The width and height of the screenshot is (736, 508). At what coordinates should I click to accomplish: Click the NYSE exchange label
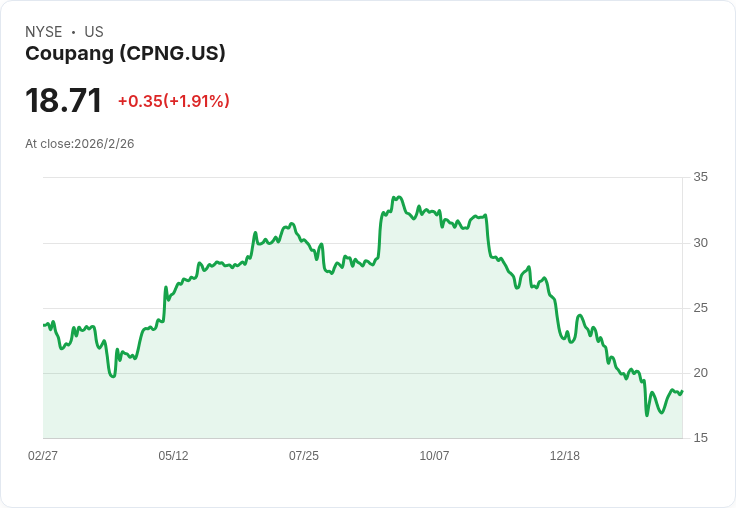pyautogui.click(x=44, y=32)
